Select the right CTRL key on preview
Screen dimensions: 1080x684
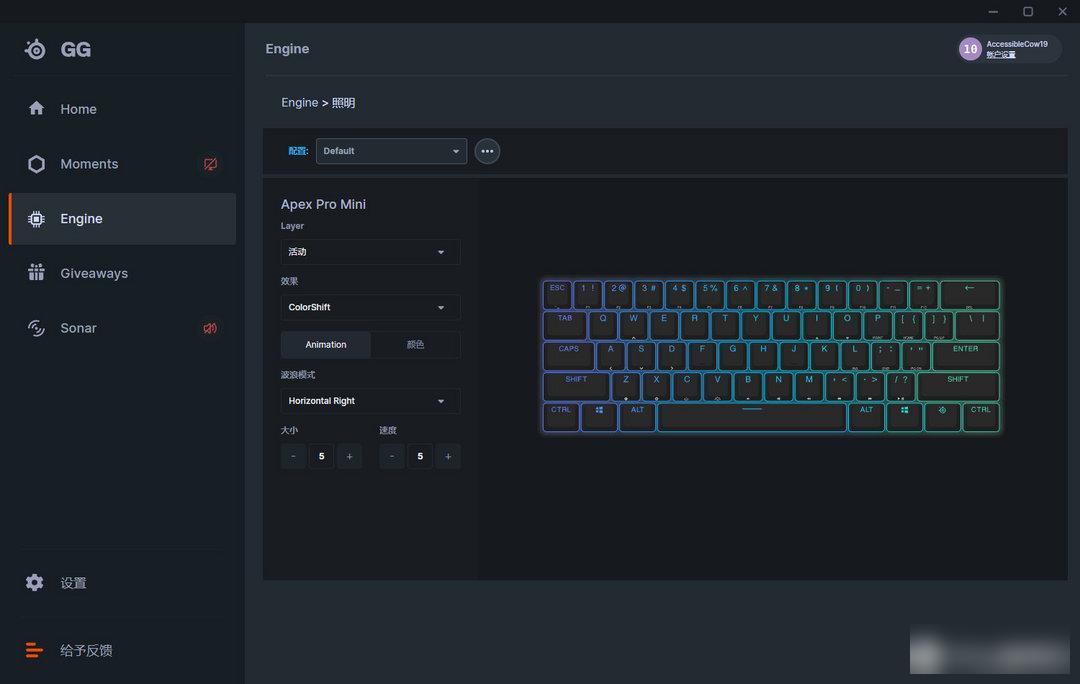tap(981, 417)
